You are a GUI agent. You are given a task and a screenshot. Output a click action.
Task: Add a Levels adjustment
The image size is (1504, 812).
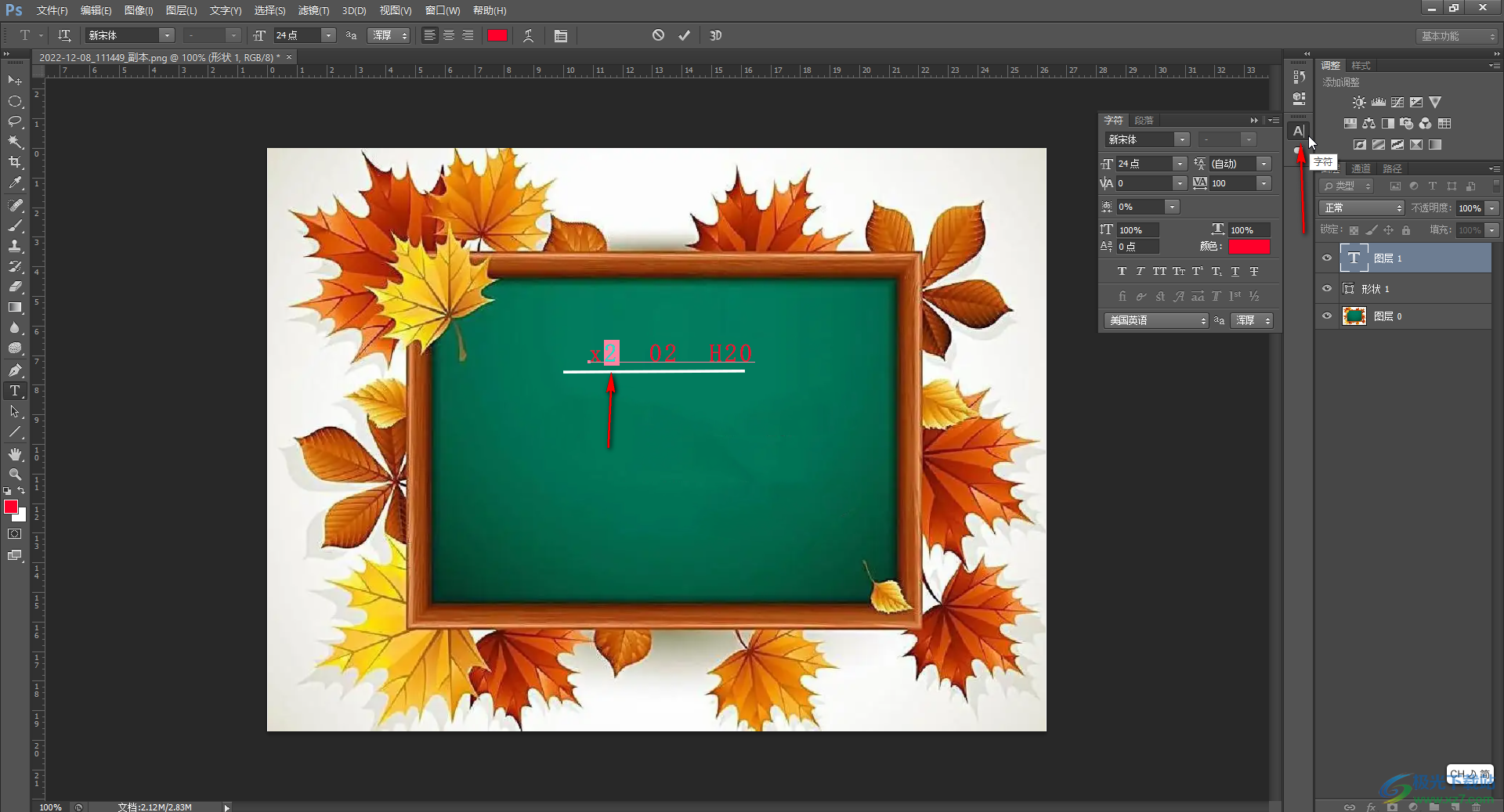click(x=1379, y=103)
